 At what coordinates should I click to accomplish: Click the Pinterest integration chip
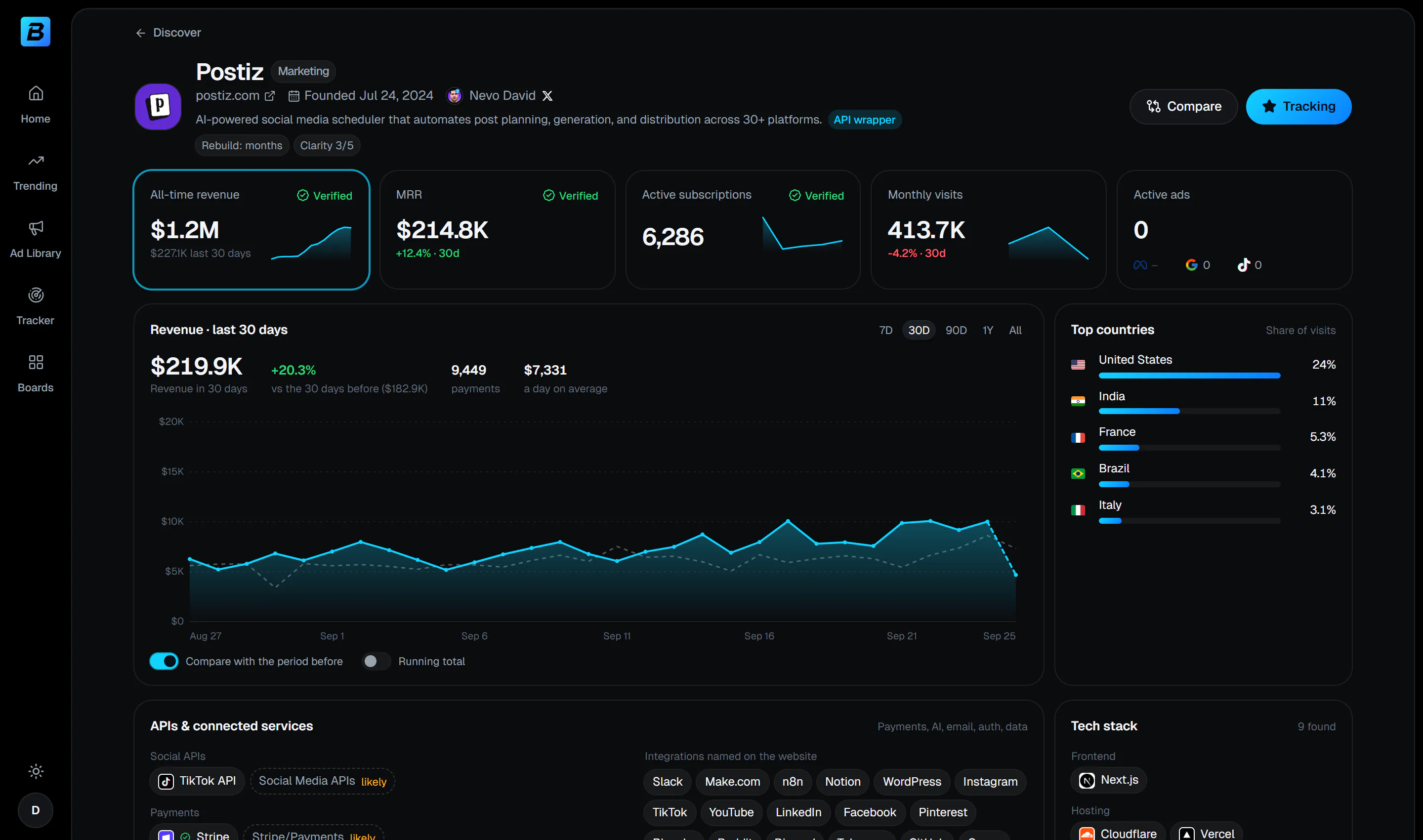[943, 812]
